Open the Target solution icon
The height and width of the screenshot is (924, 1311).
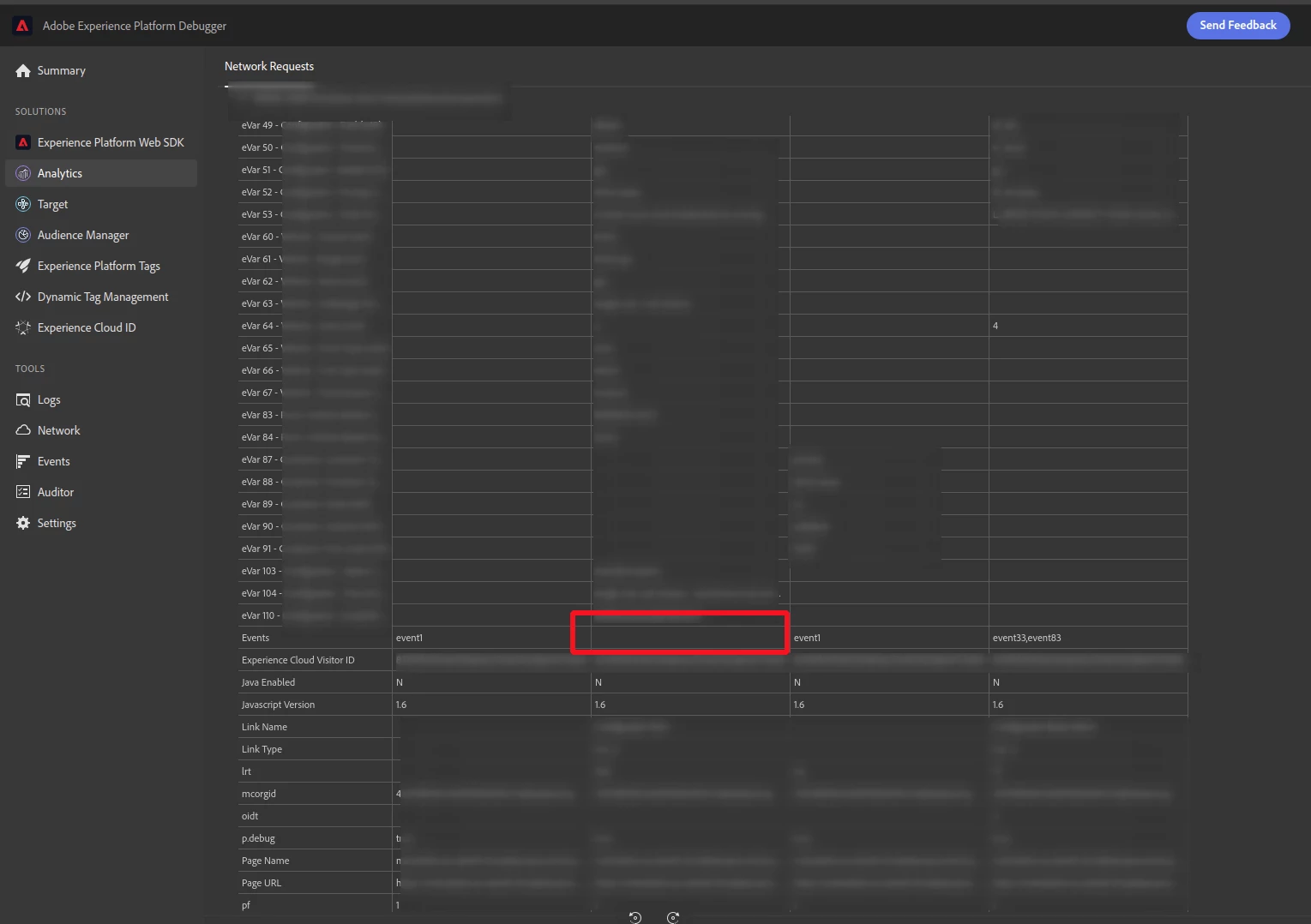[23, 204]
